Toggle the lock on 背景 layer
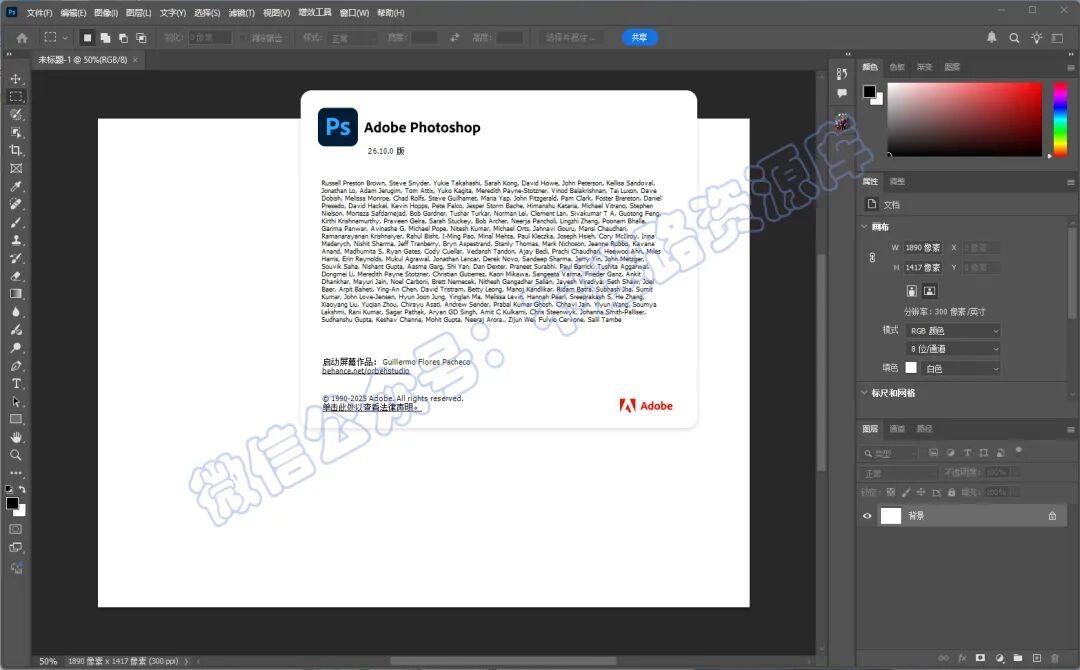 (1052, 516)
